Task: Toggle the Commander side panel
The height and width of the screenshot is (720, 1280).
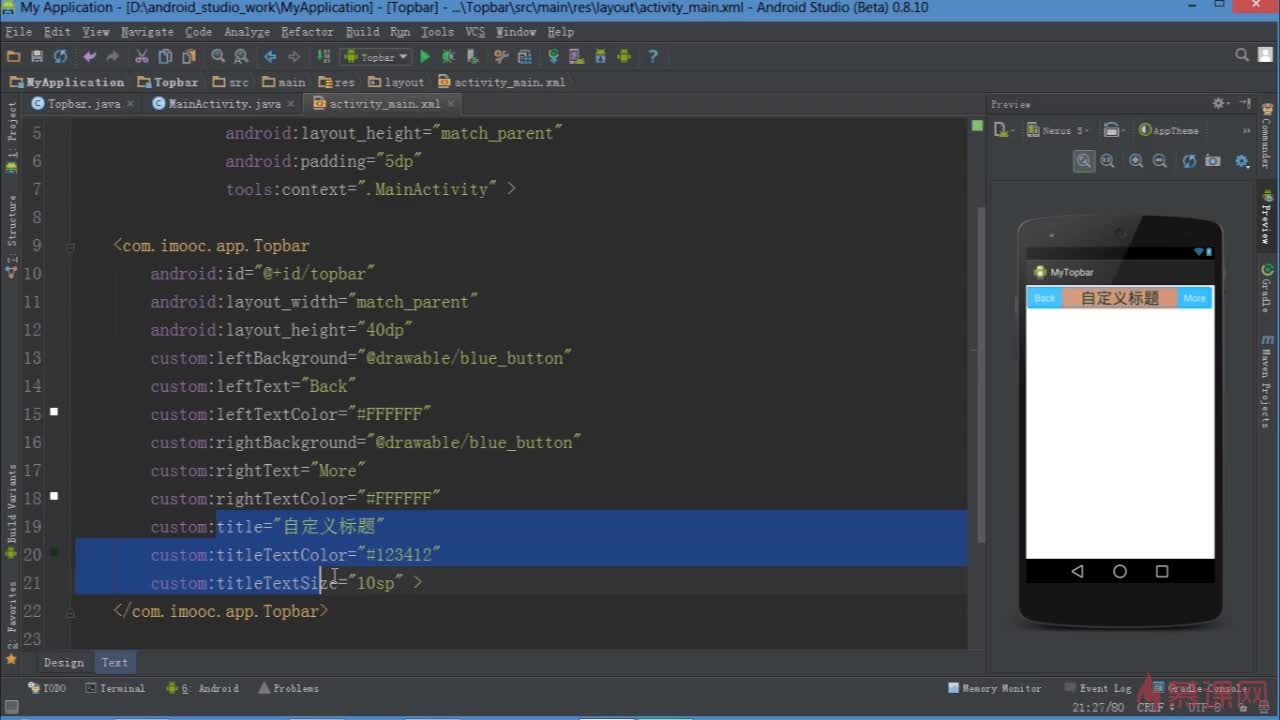Action: point(1267,135)
